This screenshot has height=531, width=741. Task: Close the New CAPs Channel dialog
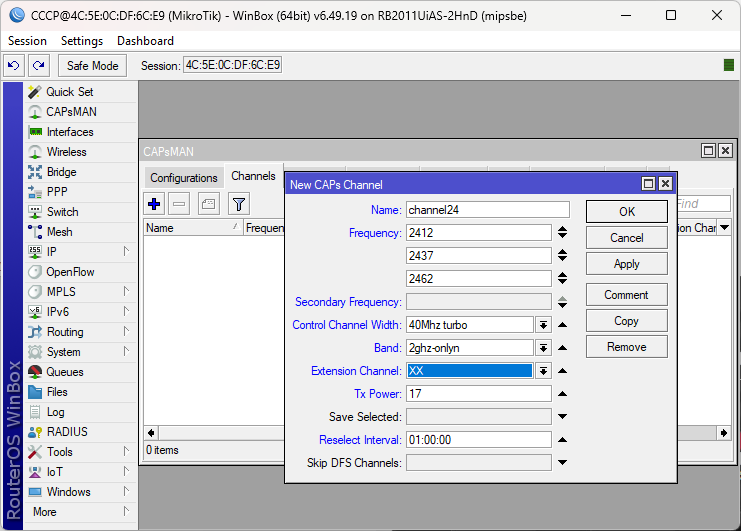coord(665,184)
